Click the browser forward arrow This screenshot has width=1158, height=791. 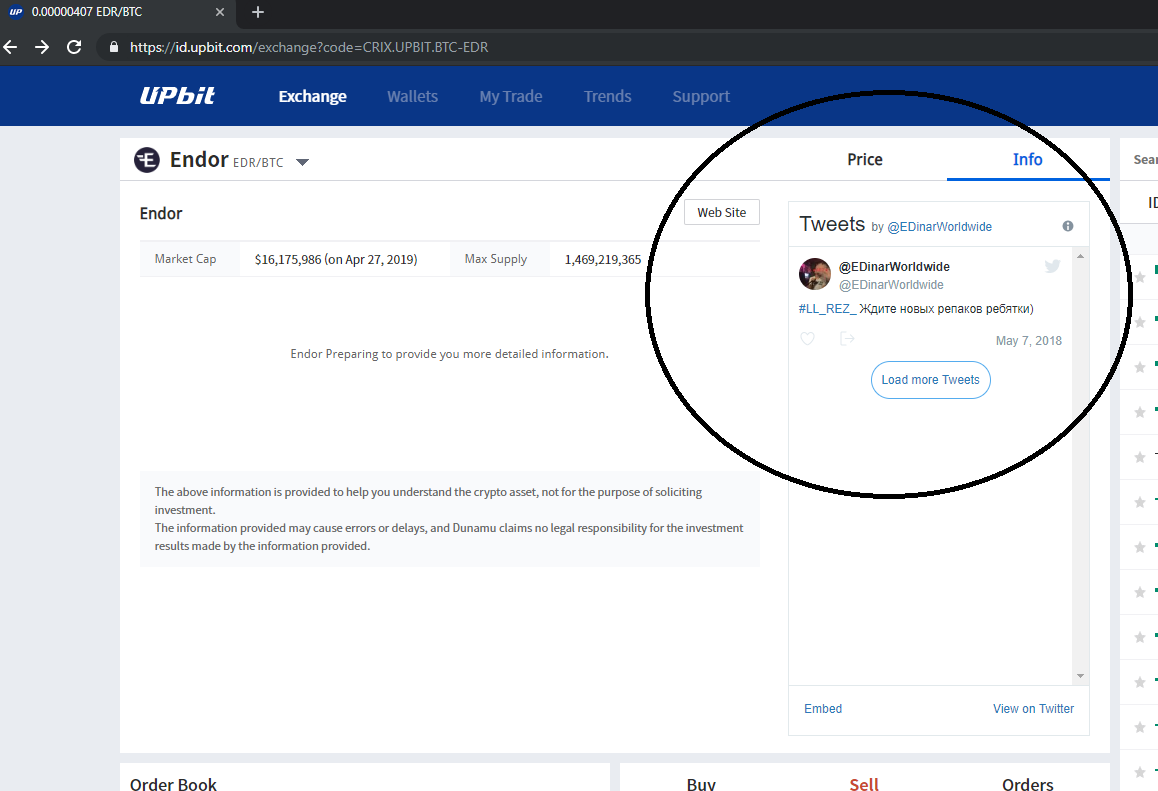(42, 47)
